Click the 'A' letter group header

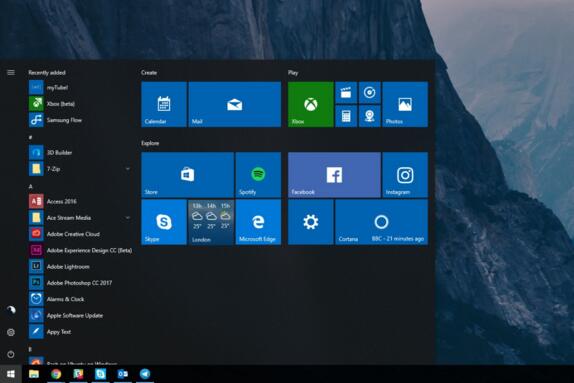pos(30,186)
